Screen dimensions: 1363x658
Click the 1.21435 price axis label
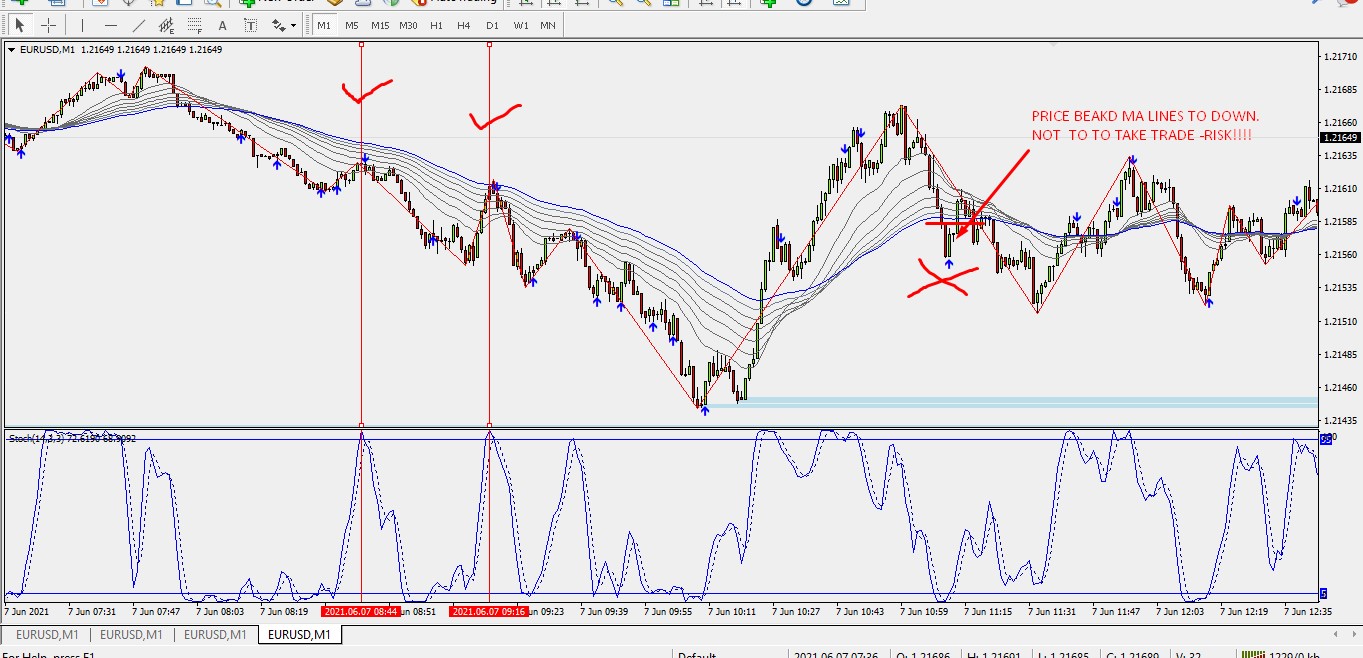click(x=1340, y=420)
